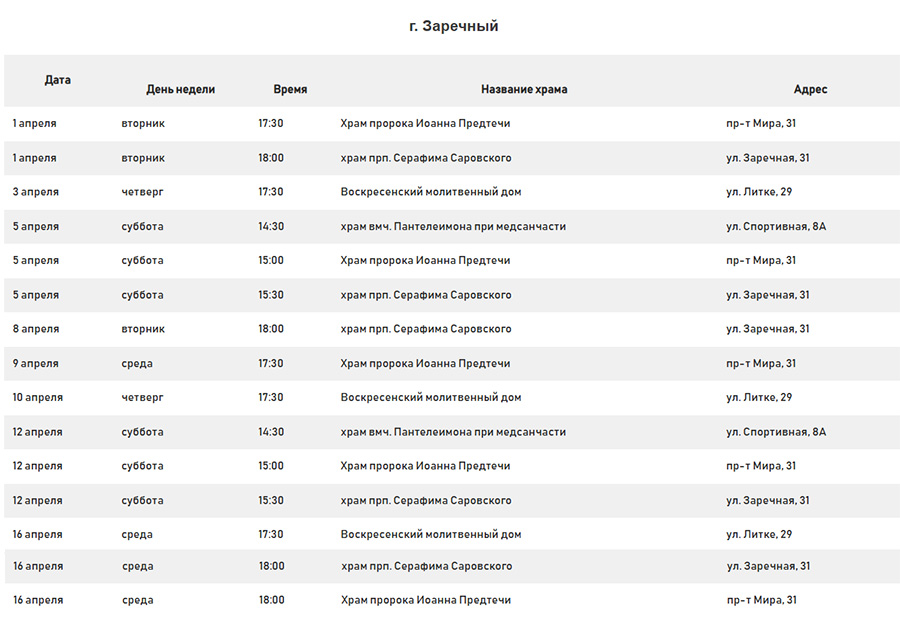This screenshot has height=618, width=900.
Task: Select the "Адрес" column header
Action: click(810, 89)
